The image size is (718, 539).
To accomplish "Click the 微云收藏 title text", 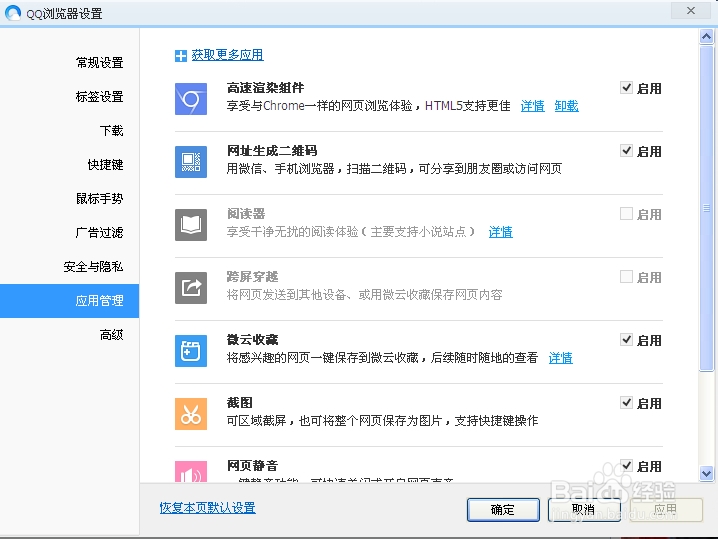I will click(x=252, y=340).
